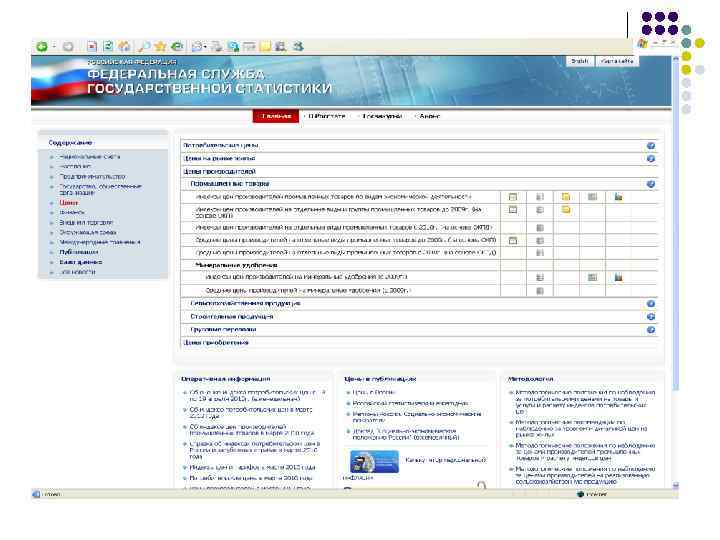
Task: Click the green Back arrow in browser toolbar
Action: point(42,46)
